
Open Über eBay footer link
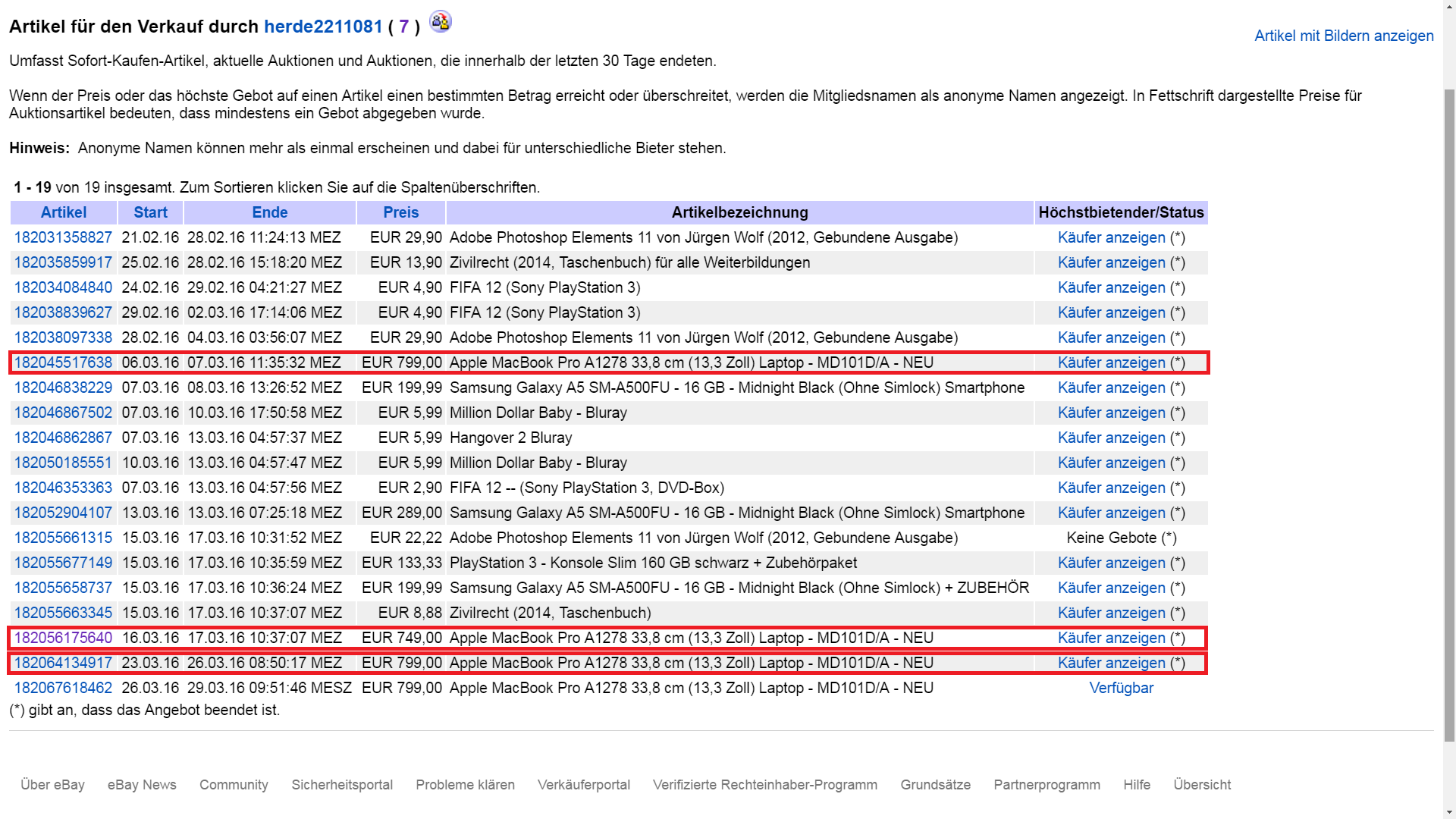(x=52, y=785)
